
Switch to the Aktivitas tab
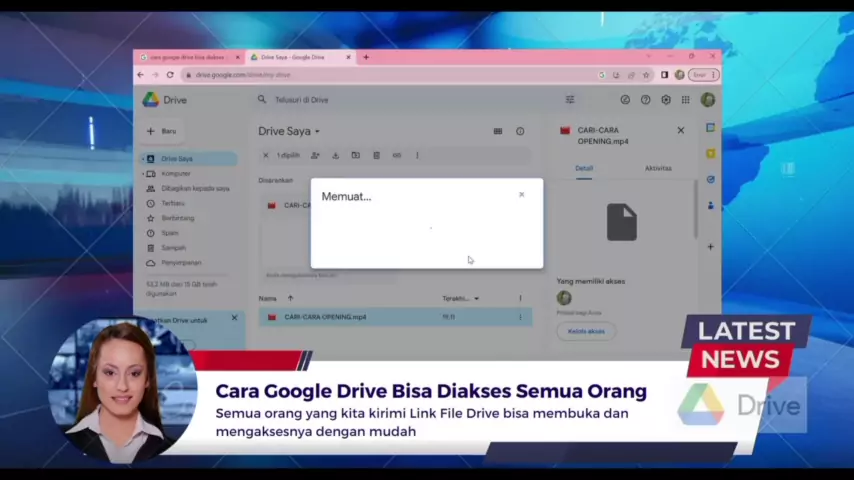point(658,168)
